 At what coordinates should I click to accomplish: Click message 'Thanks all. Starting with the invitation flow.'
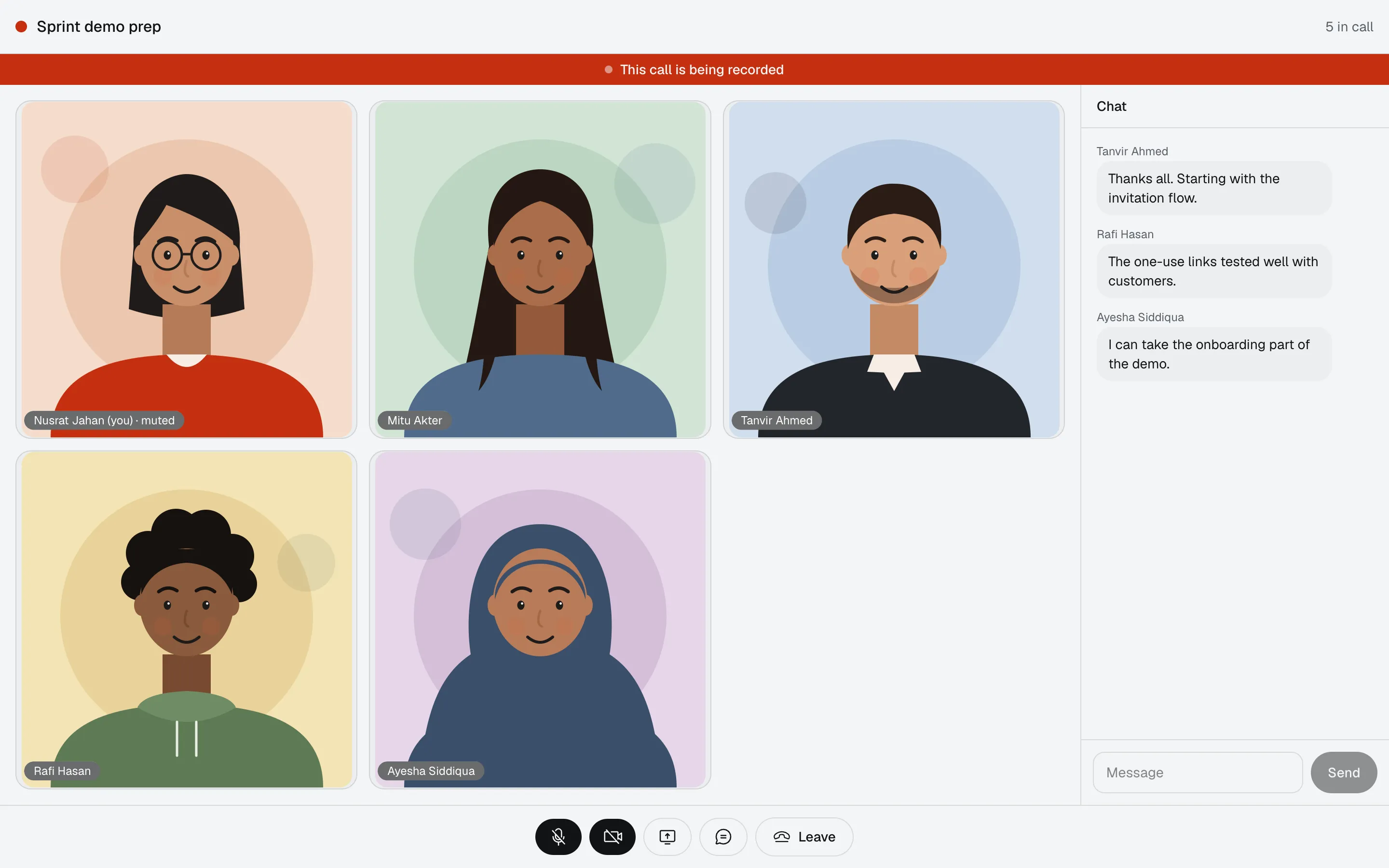tap(1213, 188)
